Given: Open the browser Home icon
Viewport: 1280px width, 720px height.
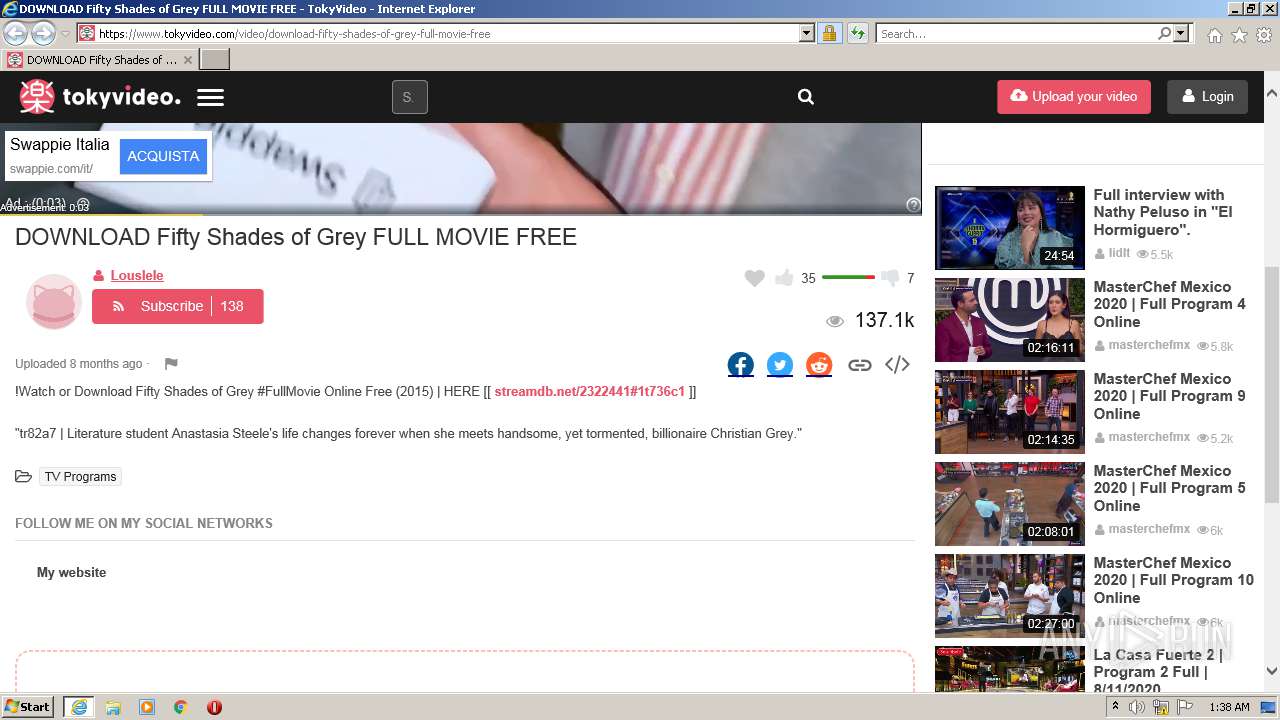Looking at the screenshot, I should pyautogui.click(x=1214, y=35).
